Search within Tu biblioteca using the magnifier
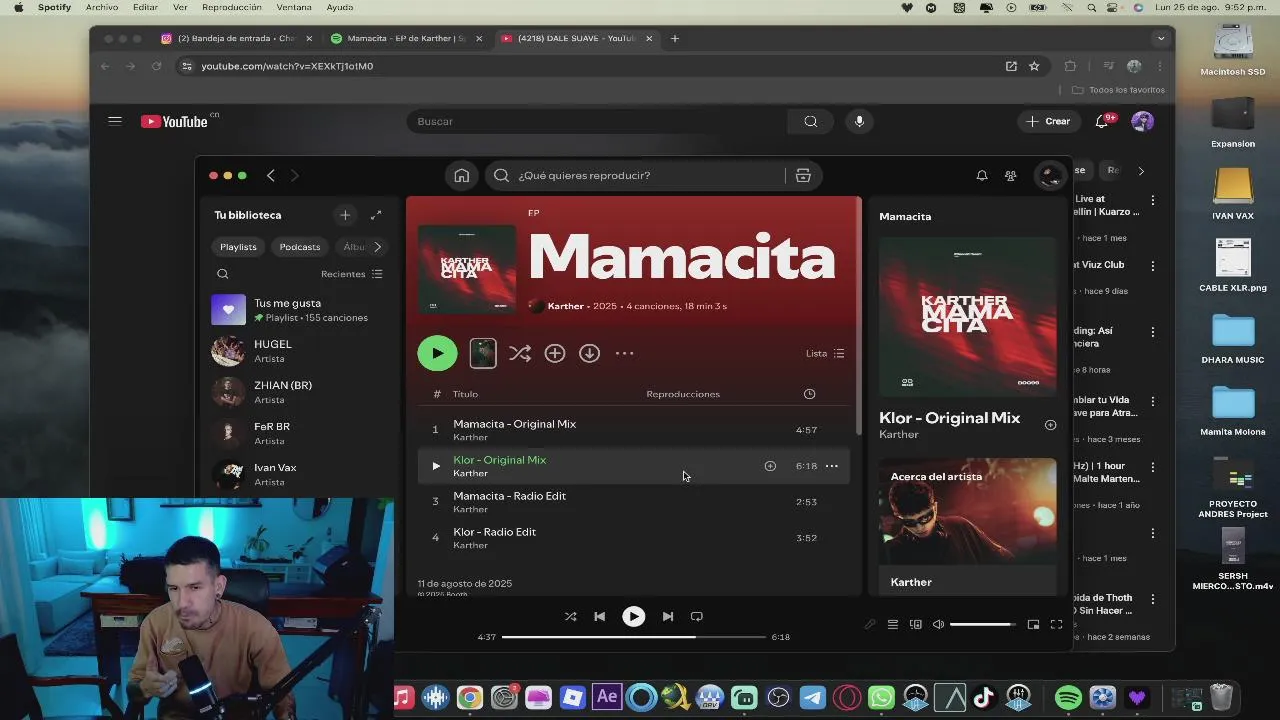 (223, 274)
